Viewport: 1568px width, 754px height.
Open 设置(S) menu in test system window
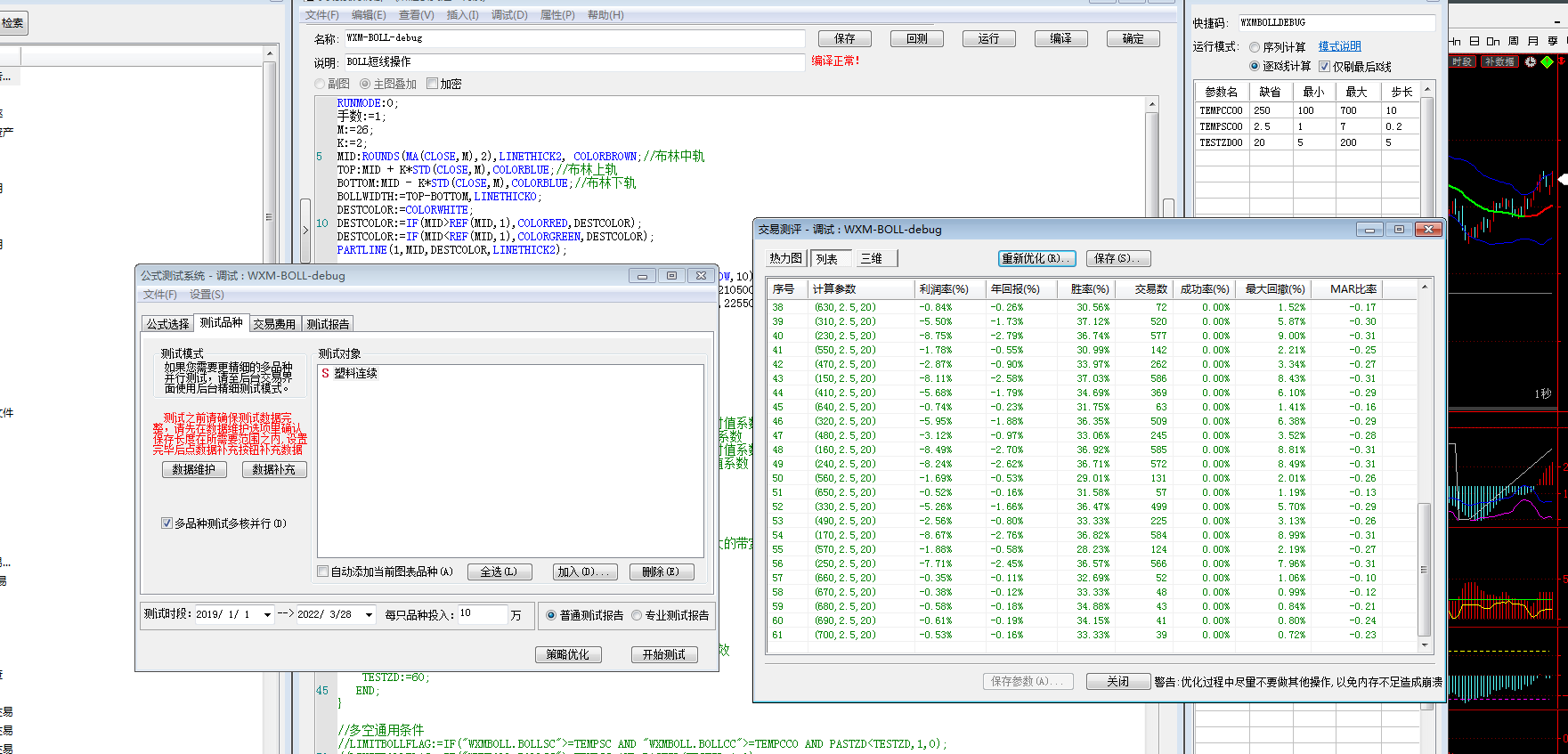(x=207, y=295)
